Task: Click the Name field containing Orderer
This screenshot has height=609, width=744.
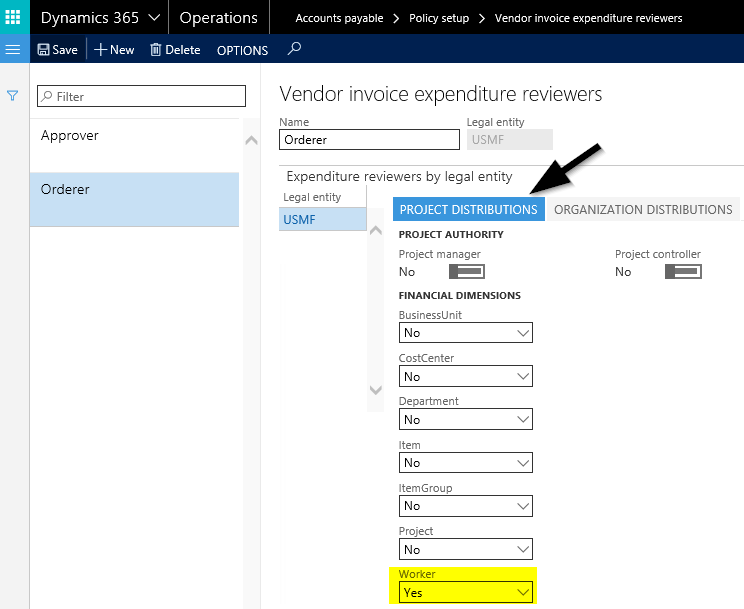Action: click(369, 140)
